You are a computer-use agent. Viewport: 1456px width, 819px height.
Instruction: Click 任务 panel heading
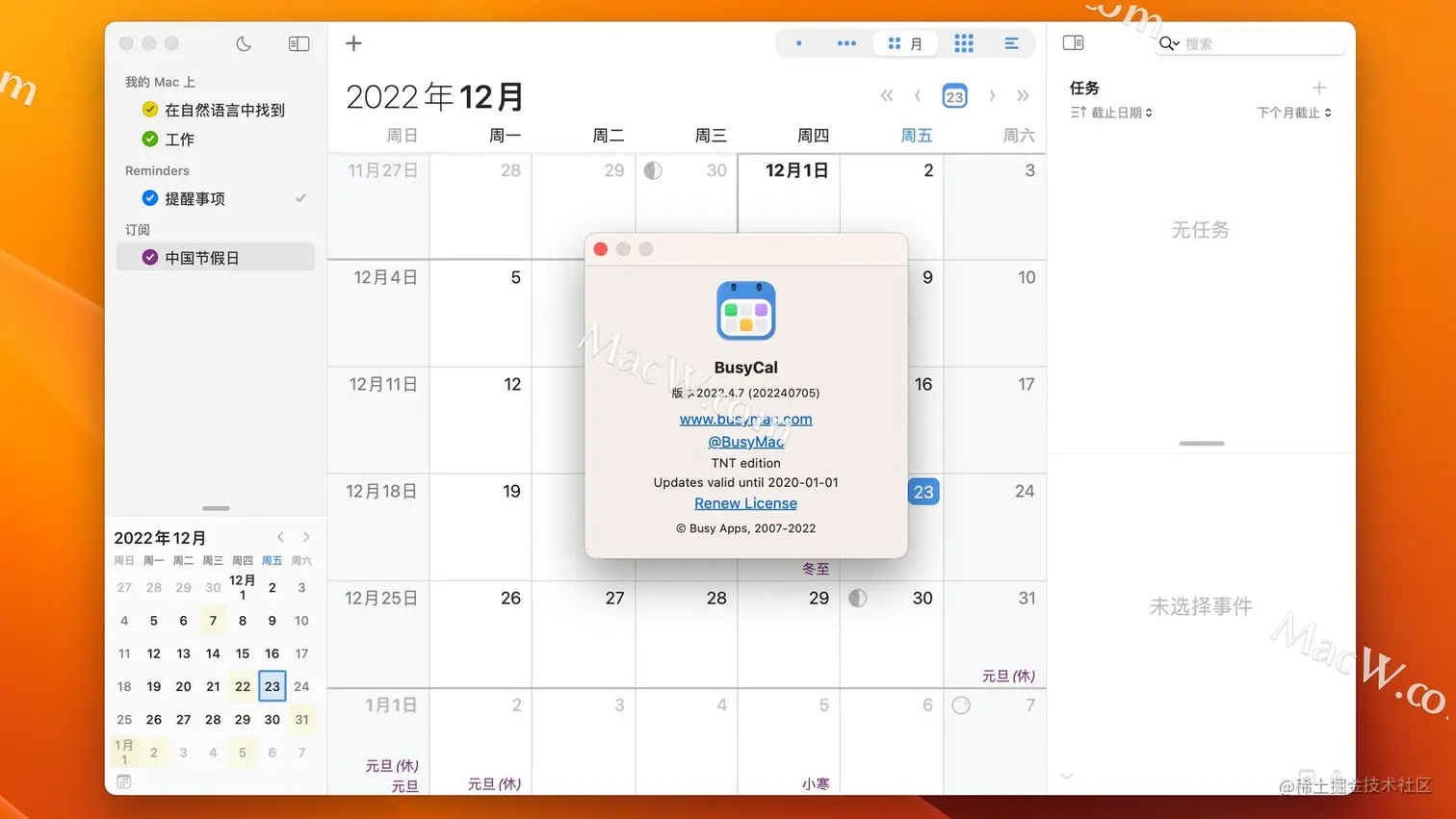coord(1084,88)
